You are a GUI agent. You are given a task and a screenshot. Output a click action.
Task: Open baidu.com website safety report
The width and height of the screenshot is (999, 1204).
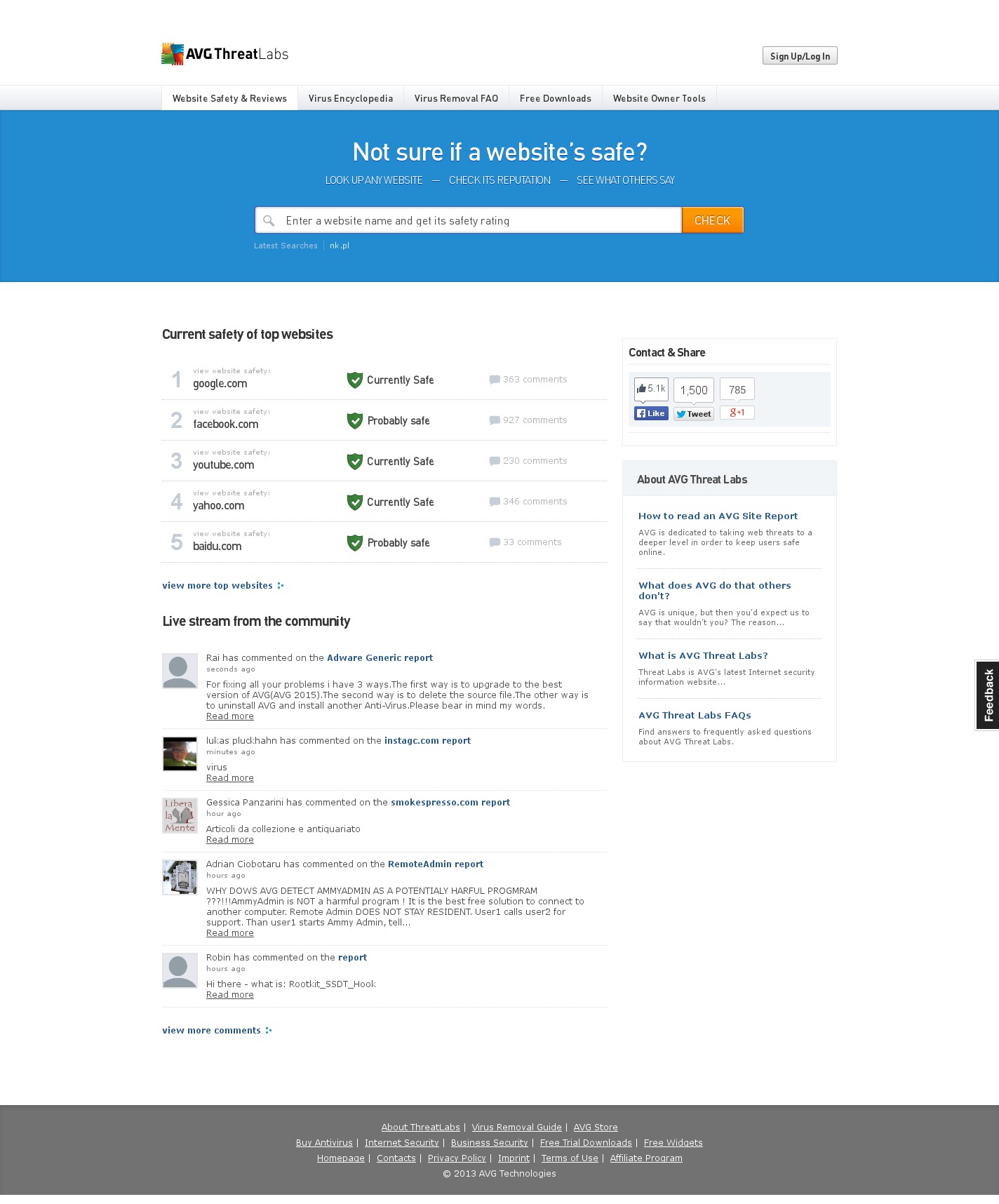pos(217,547)
